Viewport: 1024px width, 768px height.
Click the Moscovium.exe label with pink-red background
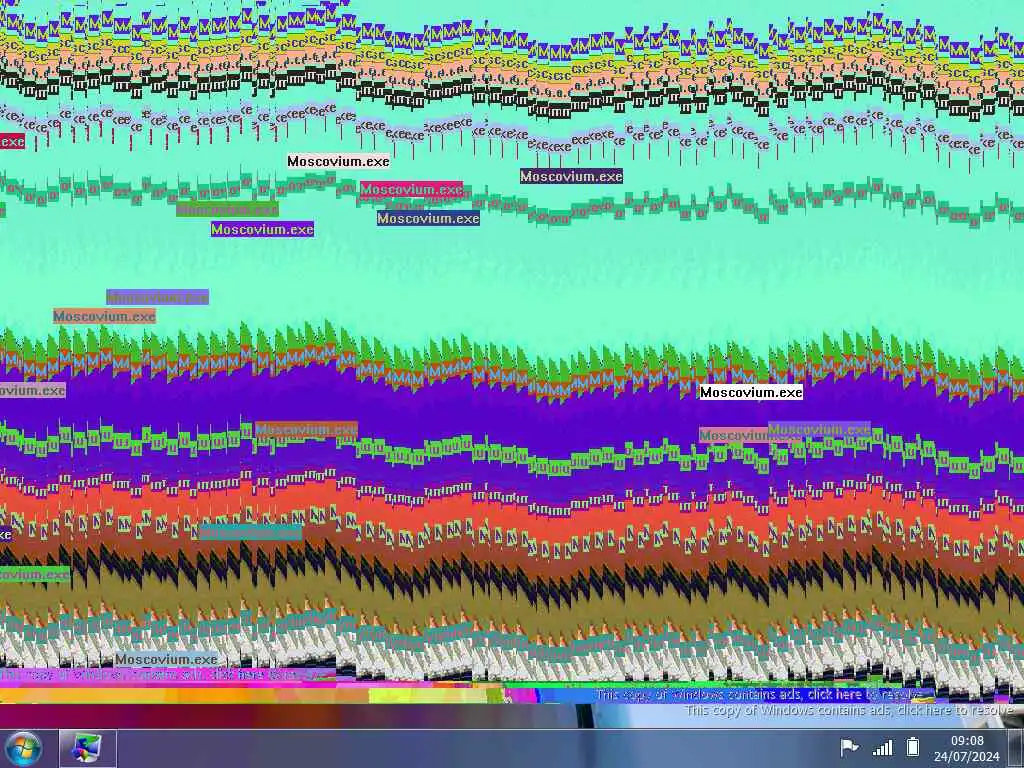point(411,189)
